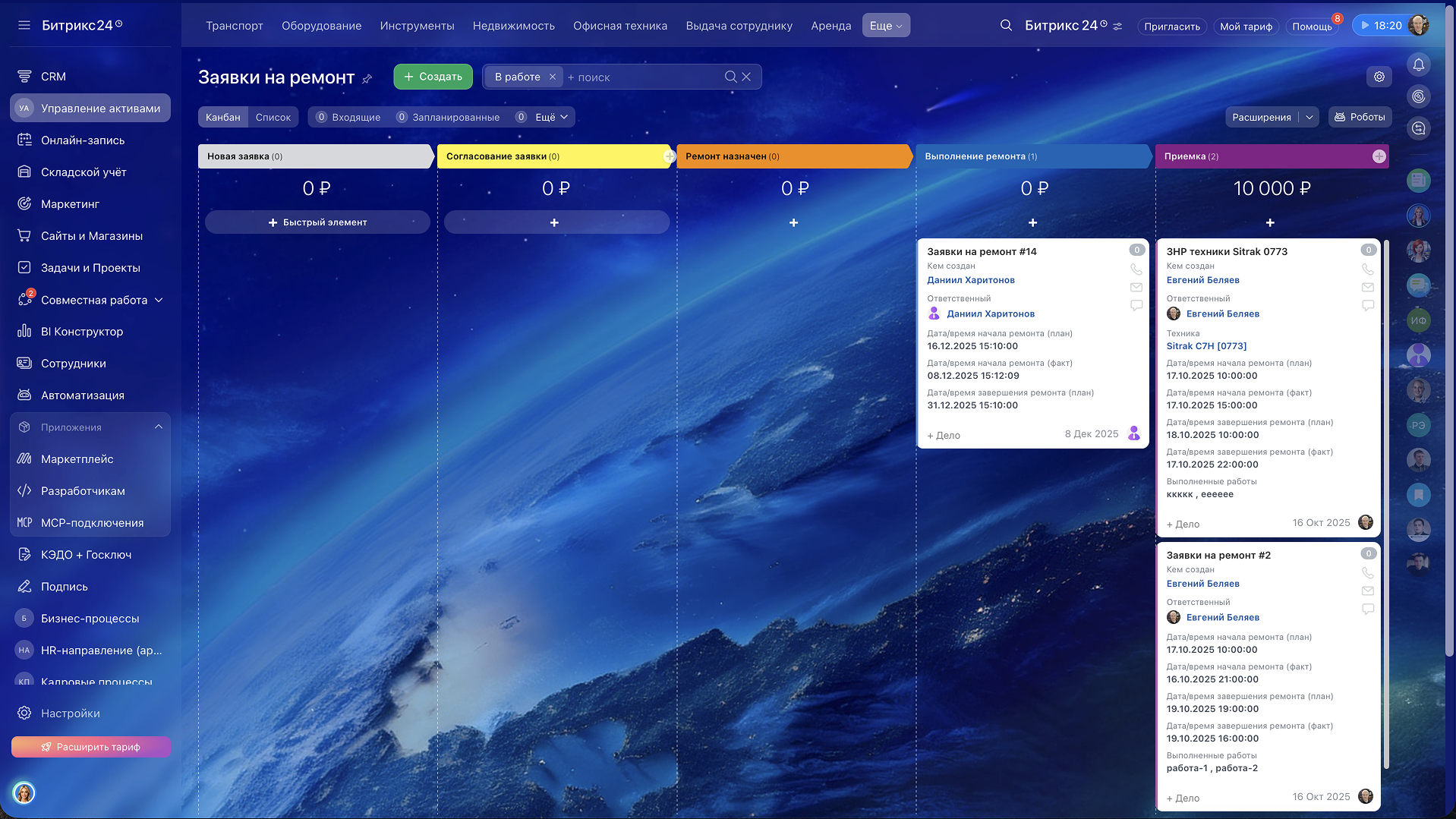Expand the Еще menu in top navigation
Screen dimensions: 1456x819
click(x=886, y=26)
